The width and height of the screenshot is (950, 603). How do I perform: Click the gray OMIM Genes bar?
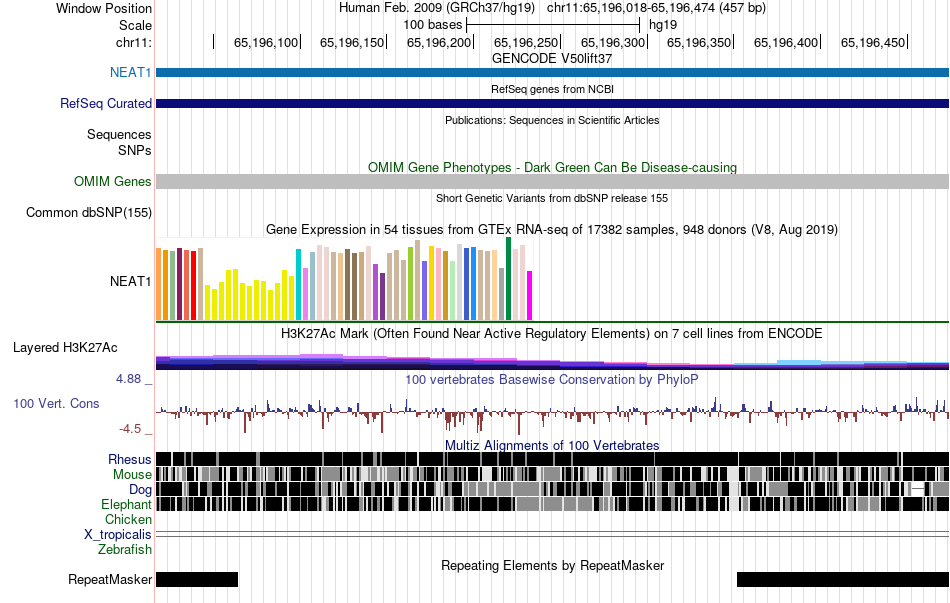click(x=552, y=182)
